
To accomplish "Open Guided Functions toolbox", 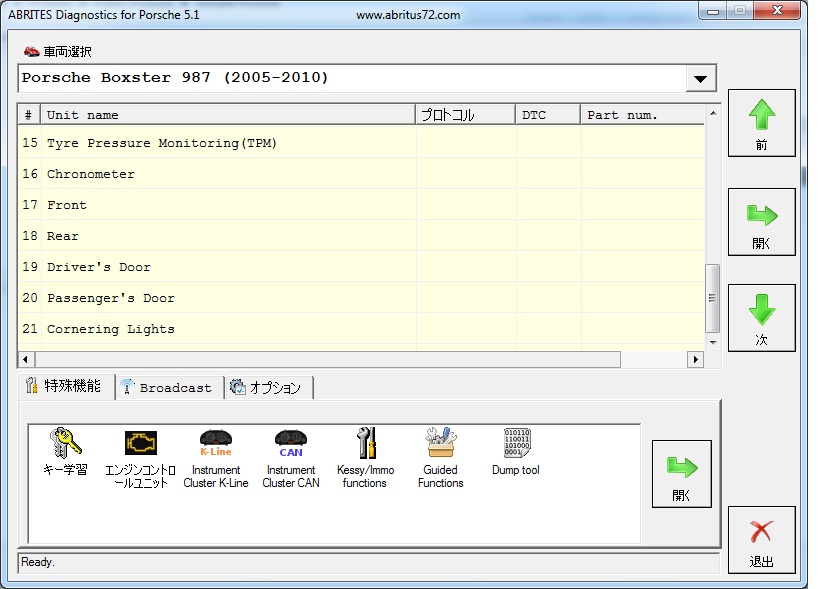I will pyautogui.click(x=440, y=458).
